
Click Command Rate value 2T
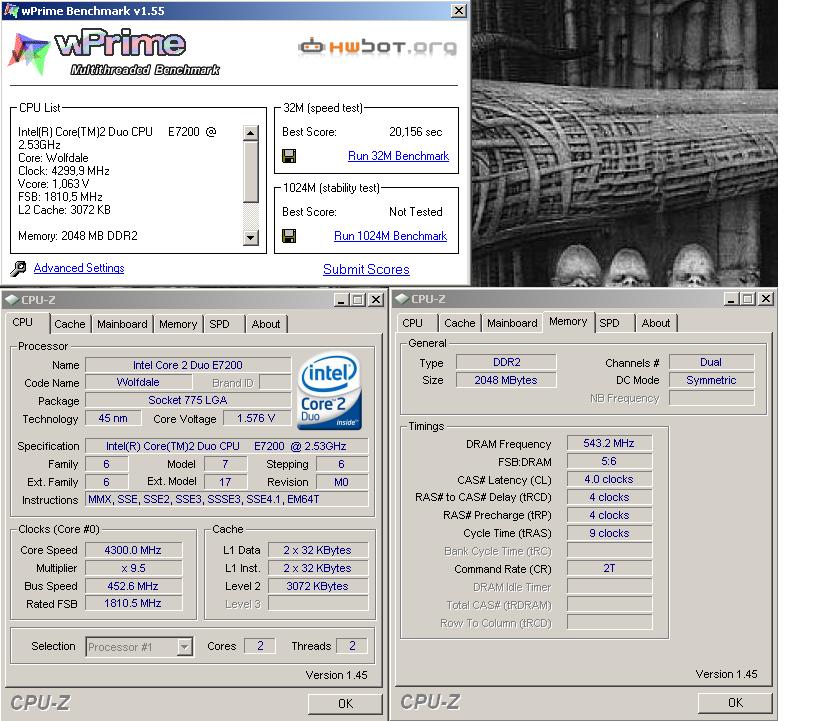click(609, 568)
